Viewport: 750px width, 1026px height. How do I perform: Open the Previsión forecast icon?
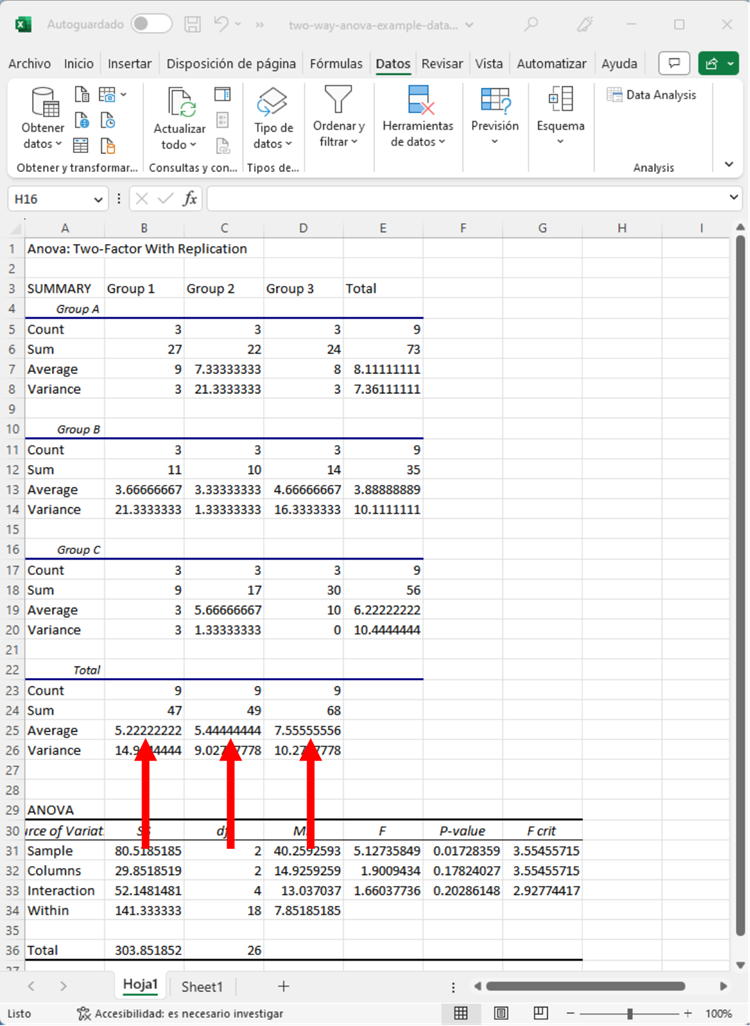click(495, 100)
